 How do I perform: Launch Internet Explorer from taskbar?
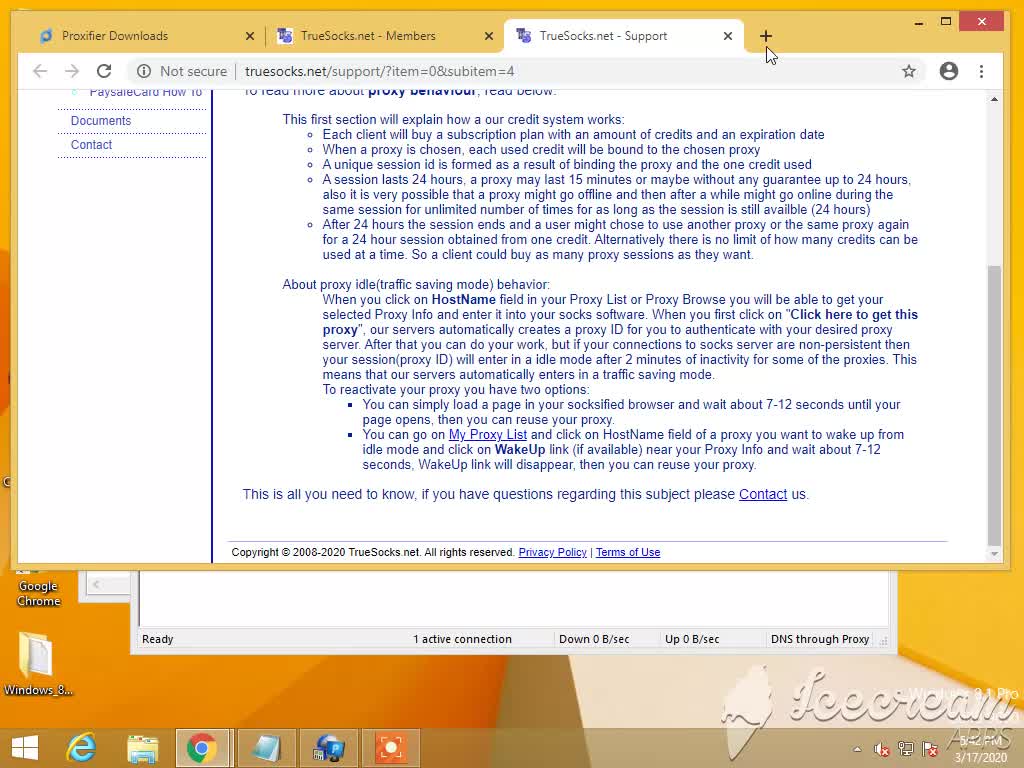(81, 748)
